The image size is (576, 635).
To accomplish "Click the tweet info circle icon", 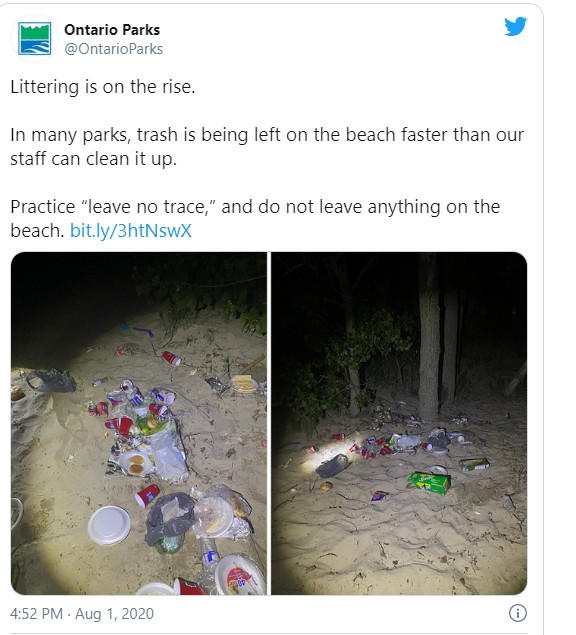I will [518, 613].
